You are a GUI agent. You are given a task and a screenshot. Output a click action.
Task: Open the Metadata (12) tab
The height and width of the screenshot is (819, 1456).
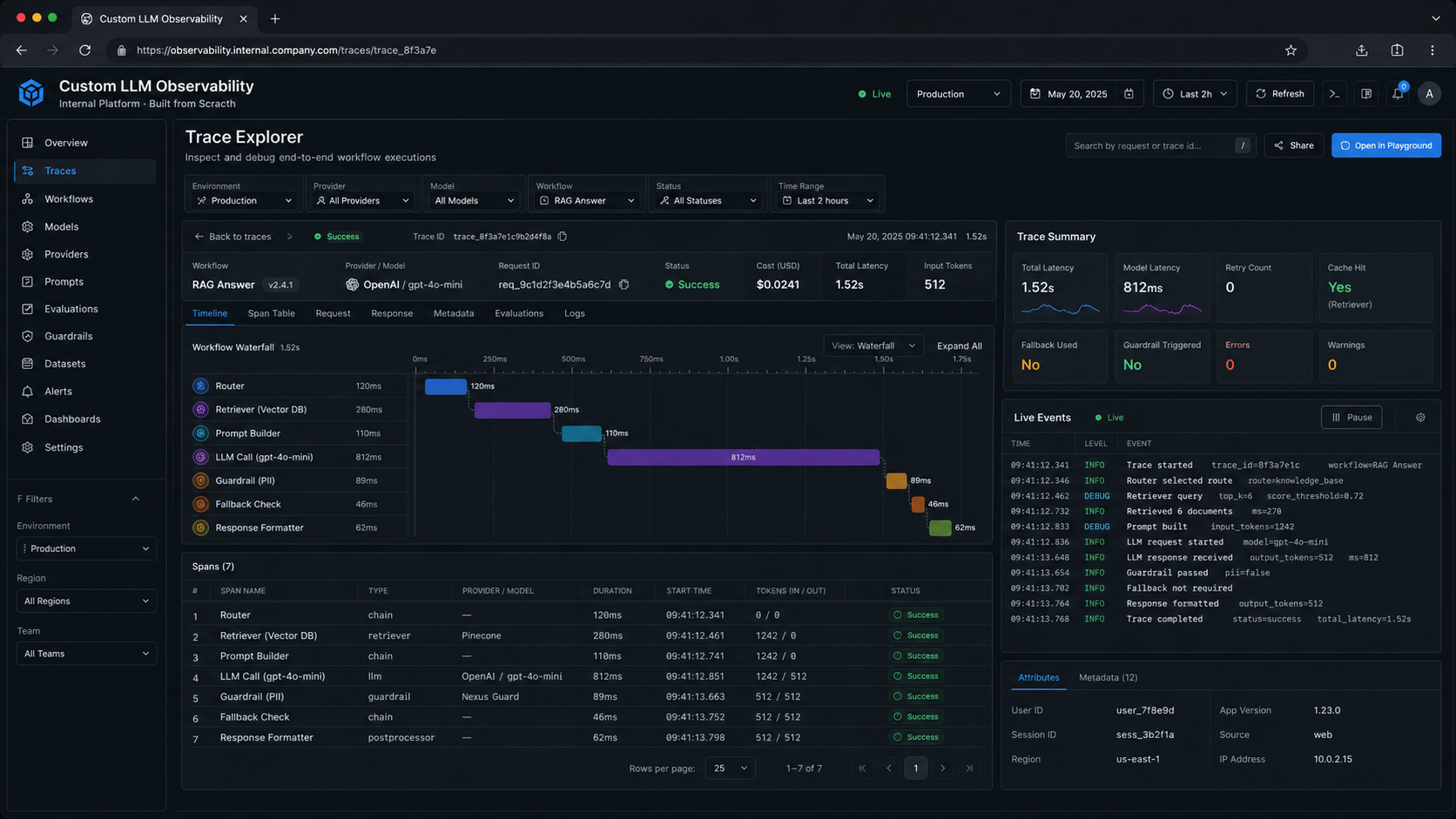click(1108, 677)
